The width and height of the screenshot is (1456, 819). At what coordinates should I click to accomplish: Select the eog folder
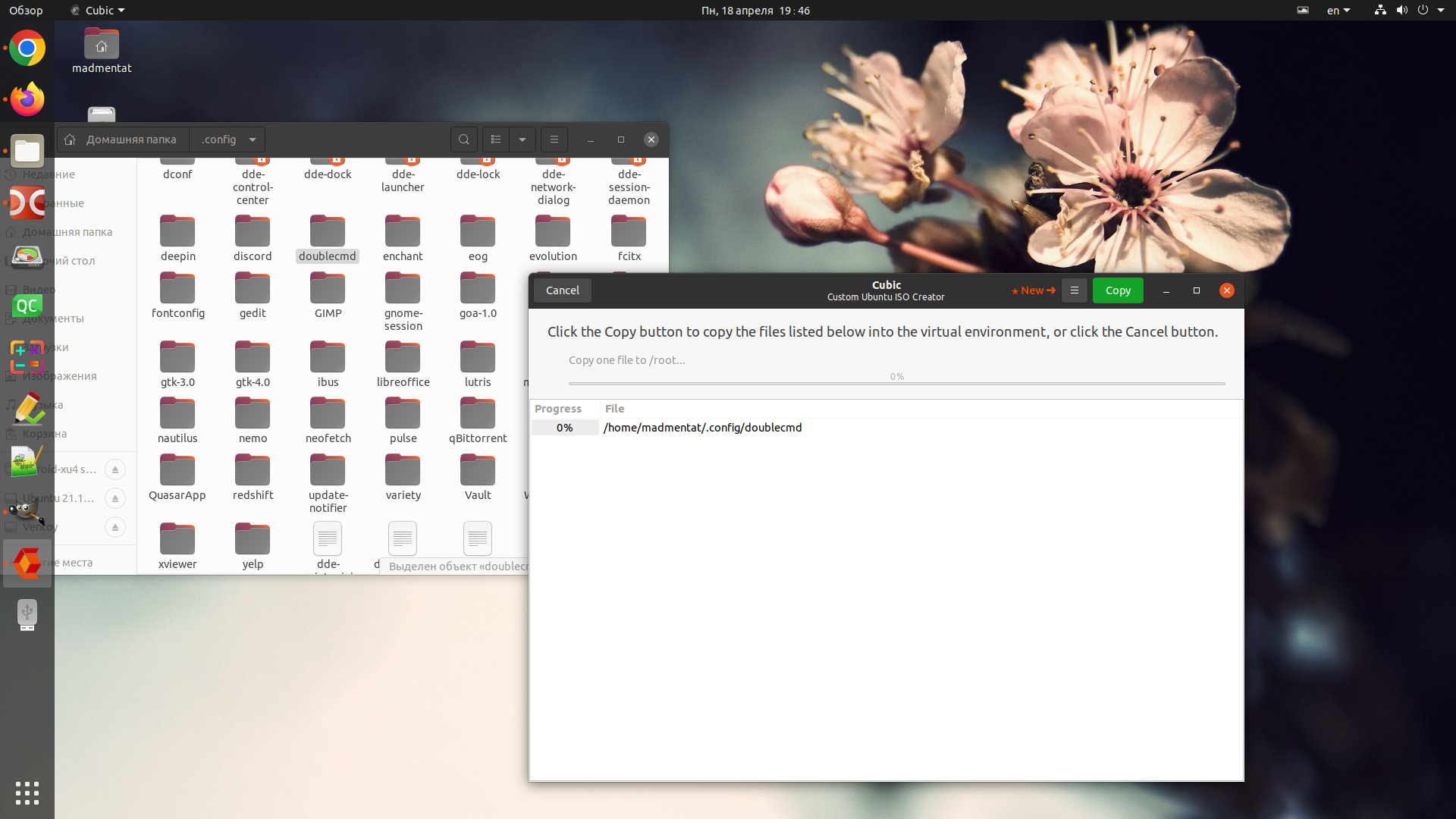478,239
